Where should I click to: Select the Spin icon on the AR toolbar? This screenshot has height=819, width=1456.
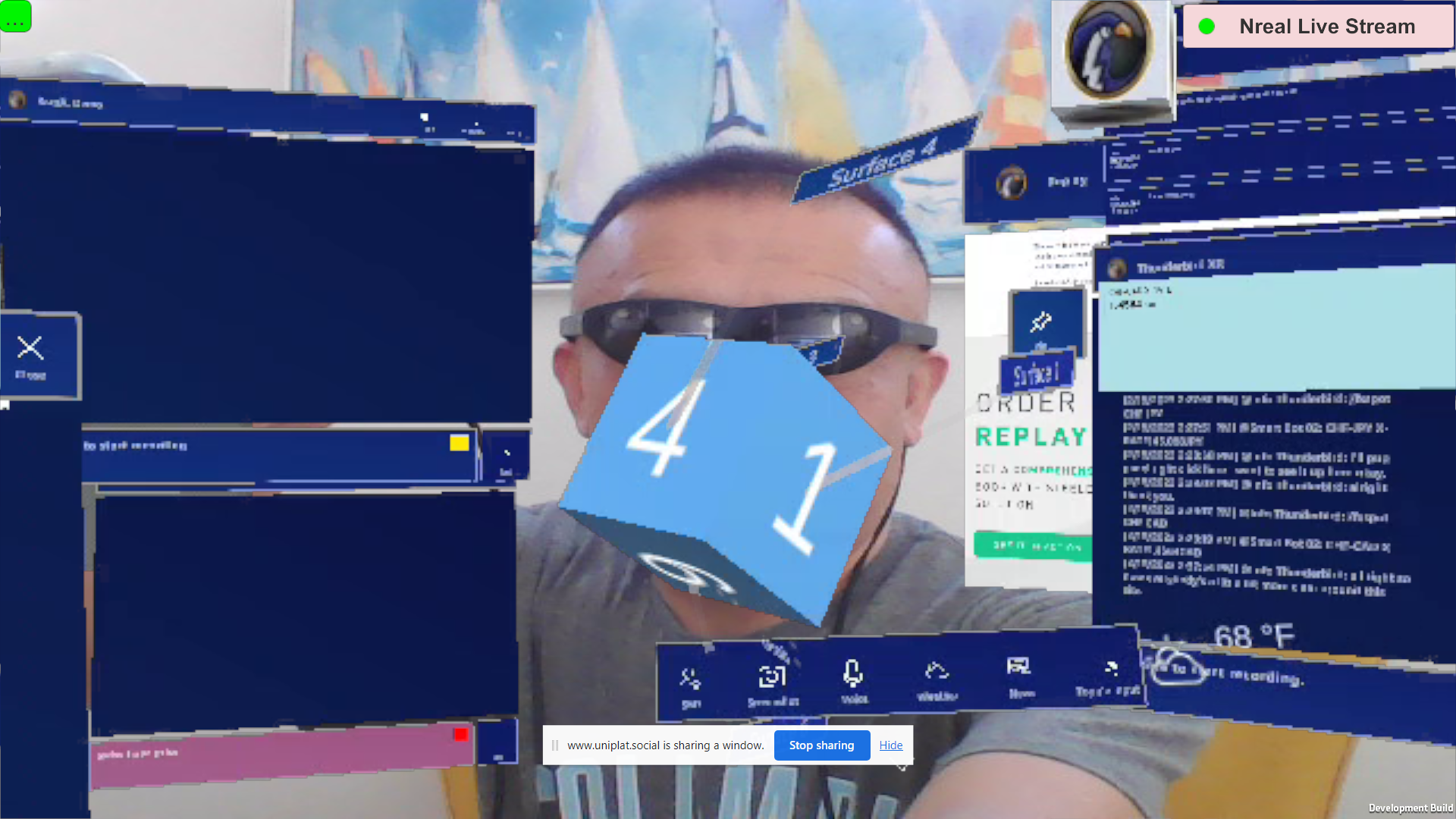pos(690,677)
